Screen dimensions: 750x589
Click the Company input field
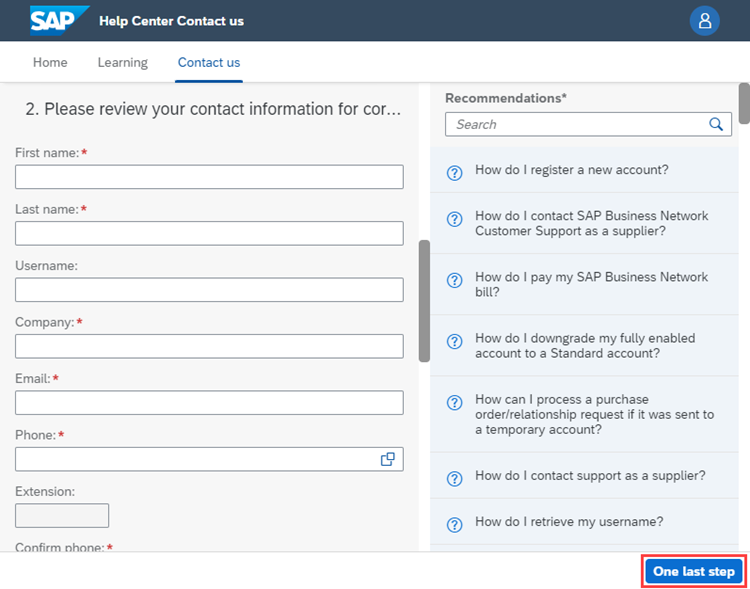(209, 346)
